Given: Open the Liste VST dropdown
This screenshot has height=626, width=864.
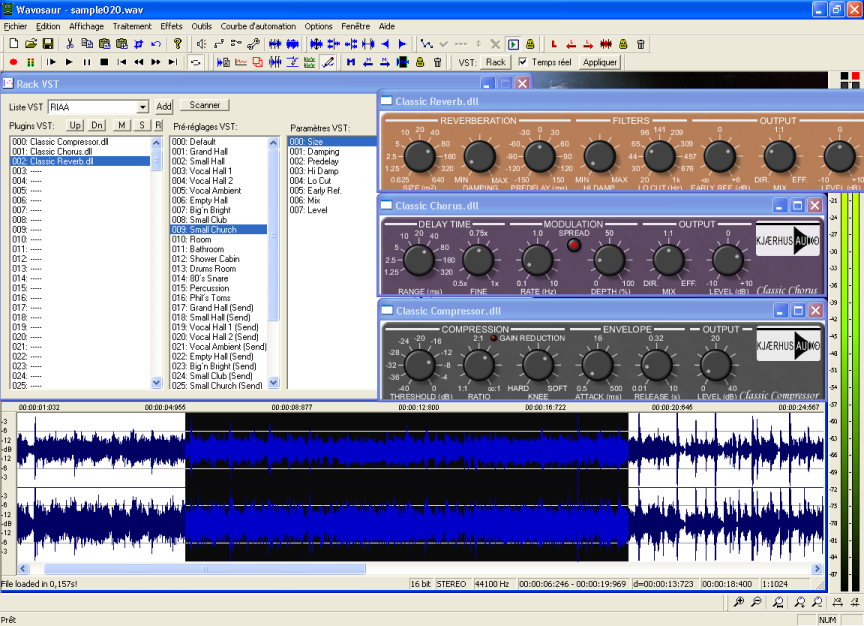Looking at the screenshot, I should pyautogui.click(x=143, y=107).
